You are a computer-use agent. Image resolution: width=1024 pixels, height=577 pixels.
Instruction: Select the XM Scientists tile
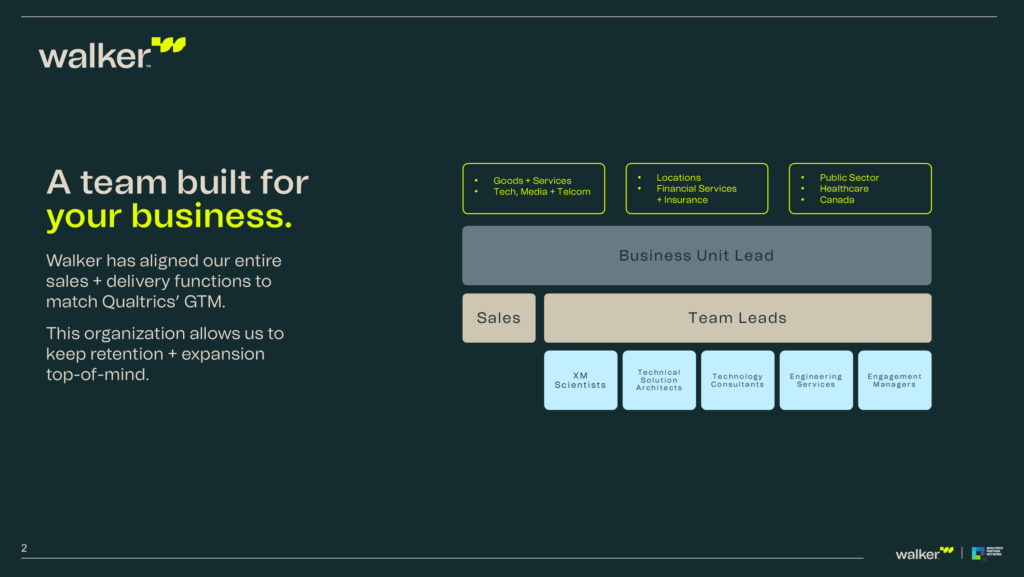(x=581, y=380)
